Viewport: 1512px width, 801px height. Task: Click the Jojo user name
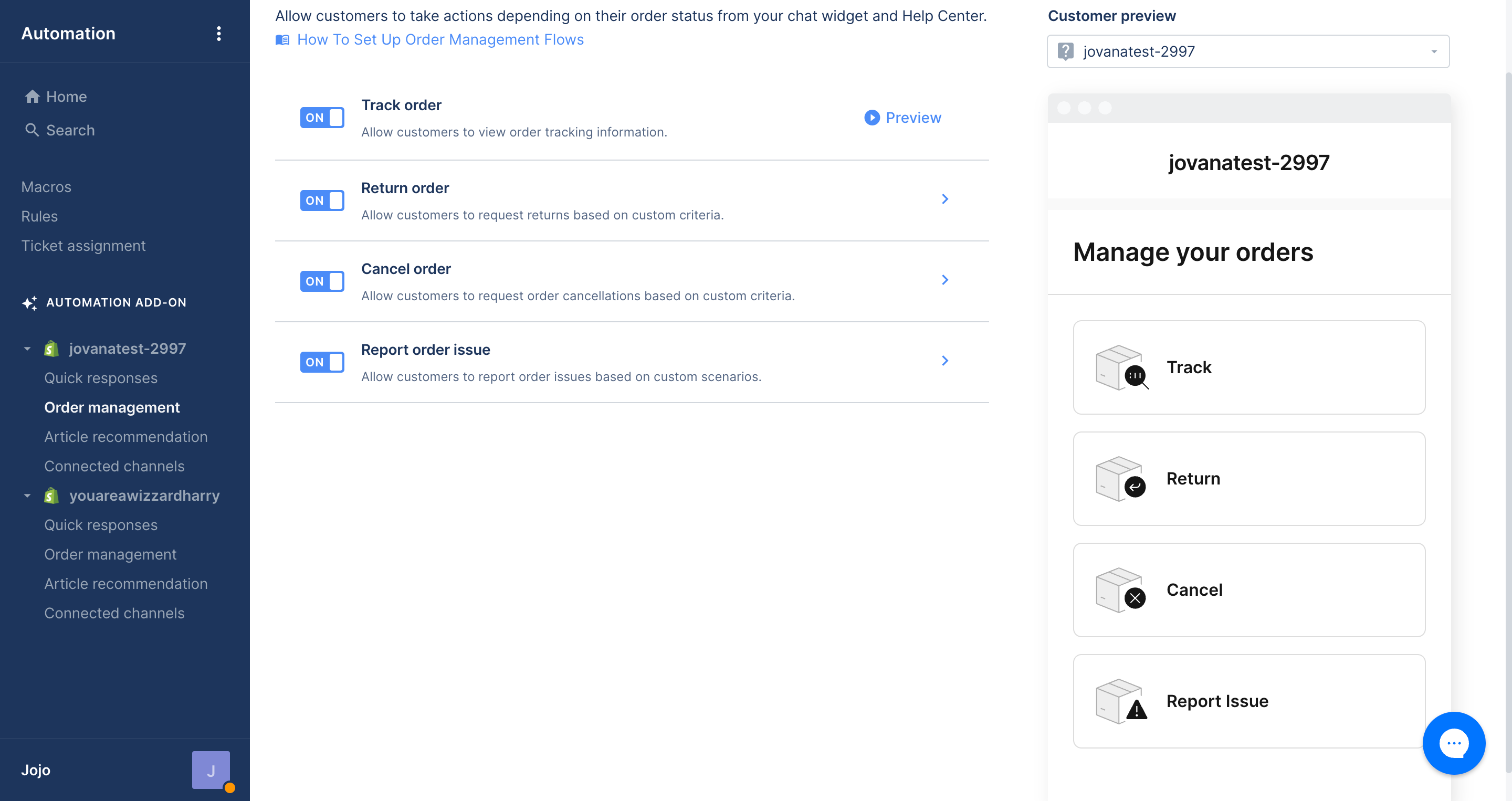tap(36, 770)
